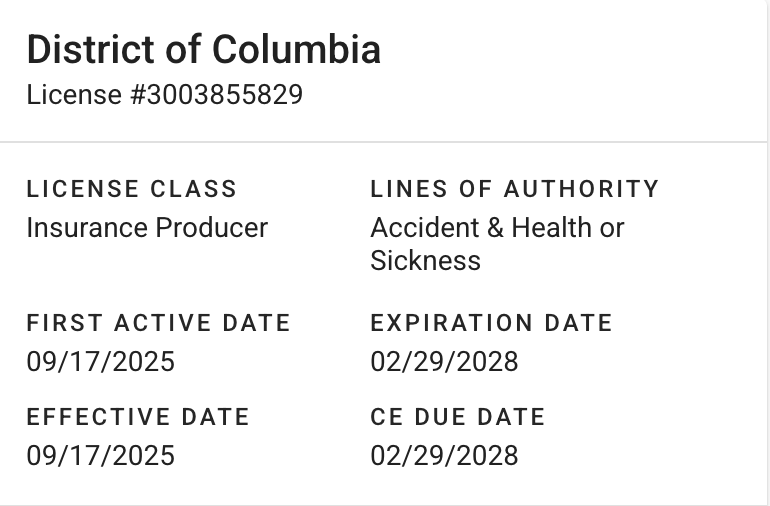Select the date under EXPIRATION DATE
The width and height of the screenshot is (770, 506).
444,361
